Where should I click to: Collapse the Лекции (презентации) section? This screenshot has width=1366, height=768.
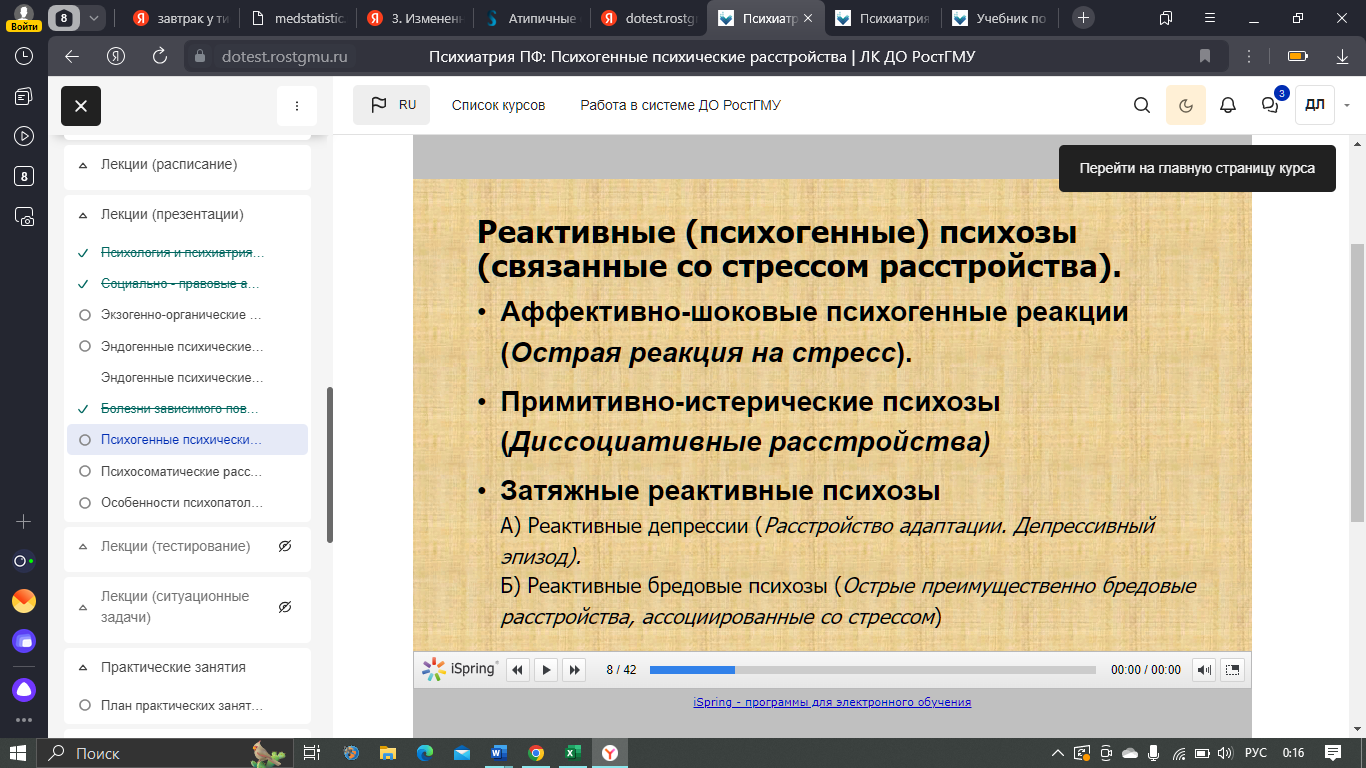(82, 214)
